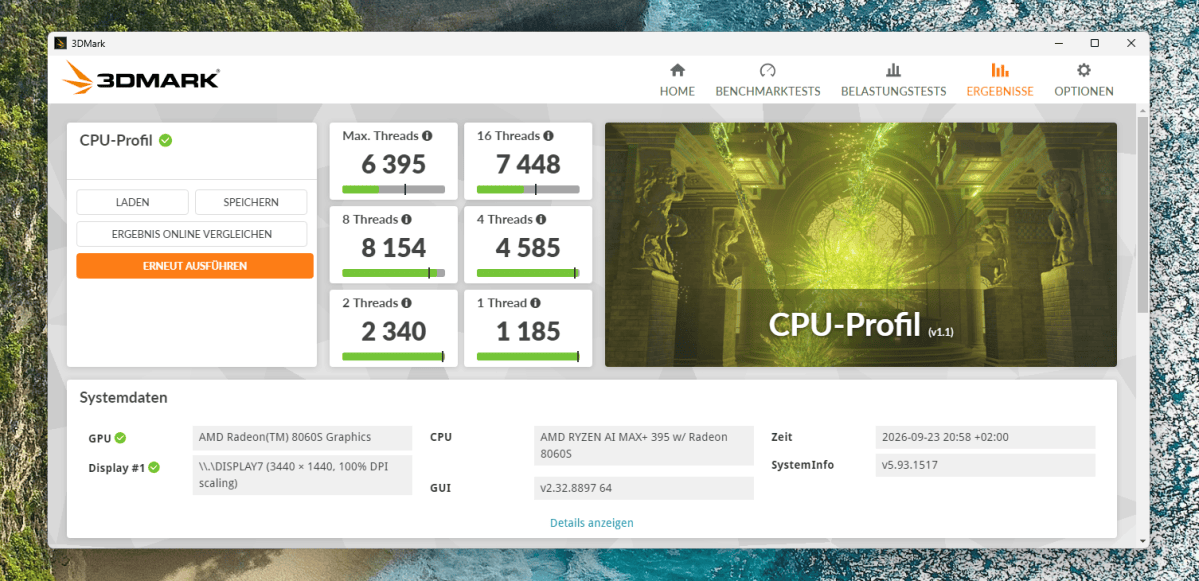
Task: Click the CPU-Profil (v1.1) image caption
Action: pos(861,326)
